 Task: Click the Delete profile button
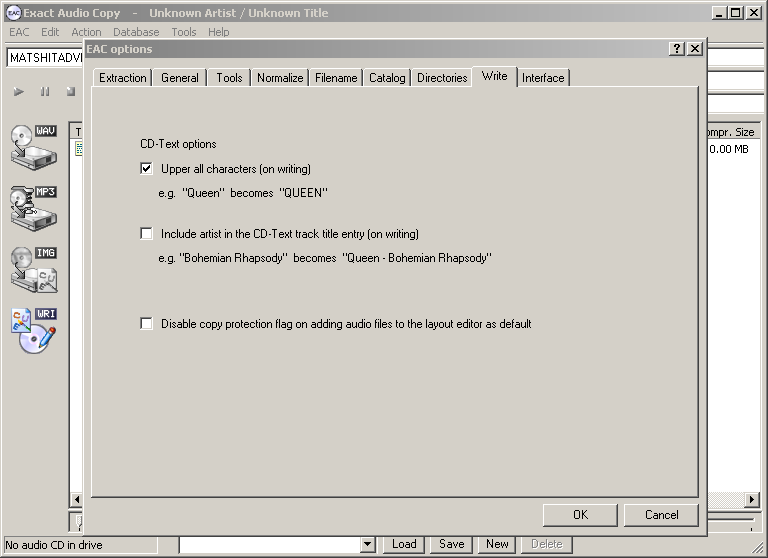(x=547, y=544)
